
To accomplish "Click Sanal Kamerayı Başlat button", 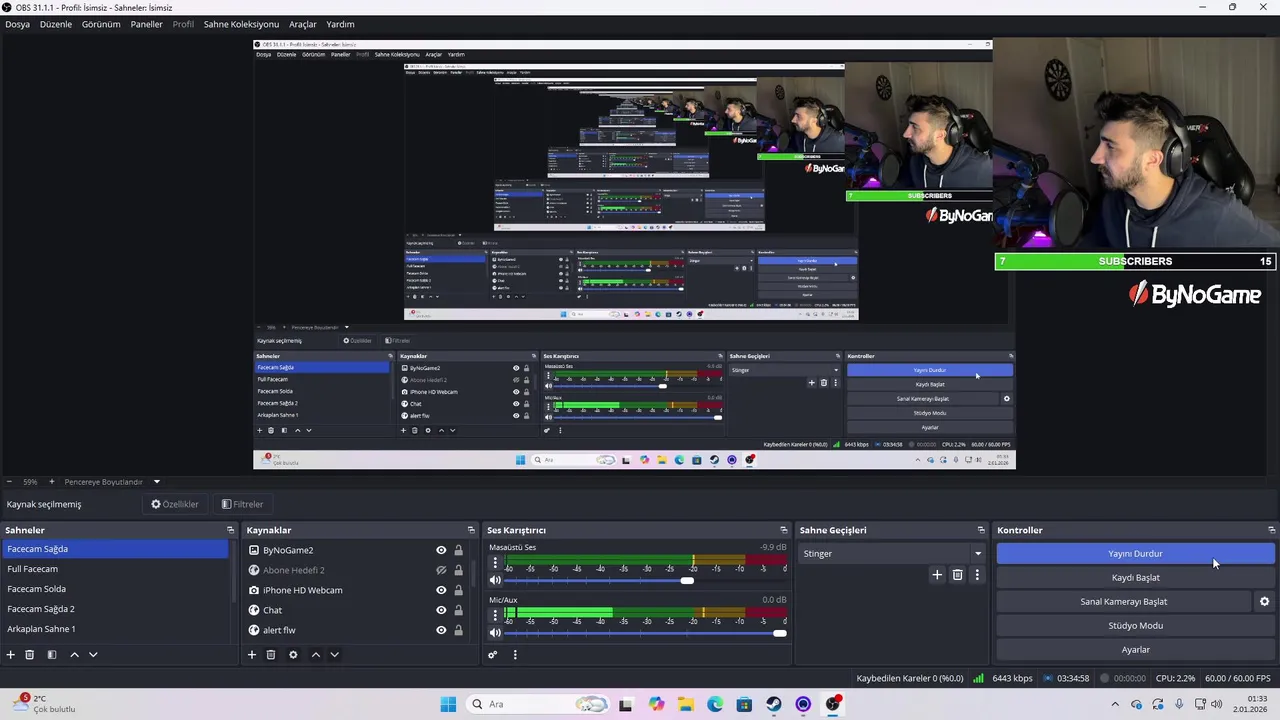I will click(x=1124, y=602).
